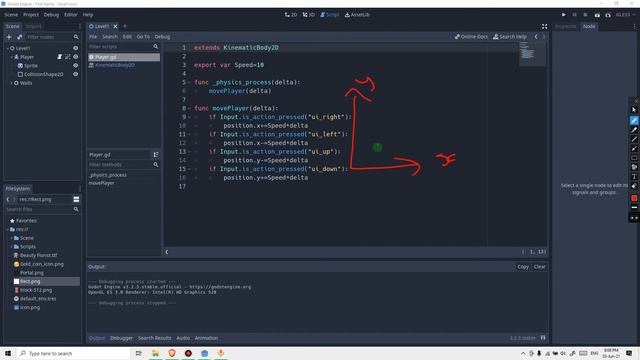Open the script editor Go To menu
Image resolution: width=640 pixels, height=360 pixels.
(x=143, y=37)
